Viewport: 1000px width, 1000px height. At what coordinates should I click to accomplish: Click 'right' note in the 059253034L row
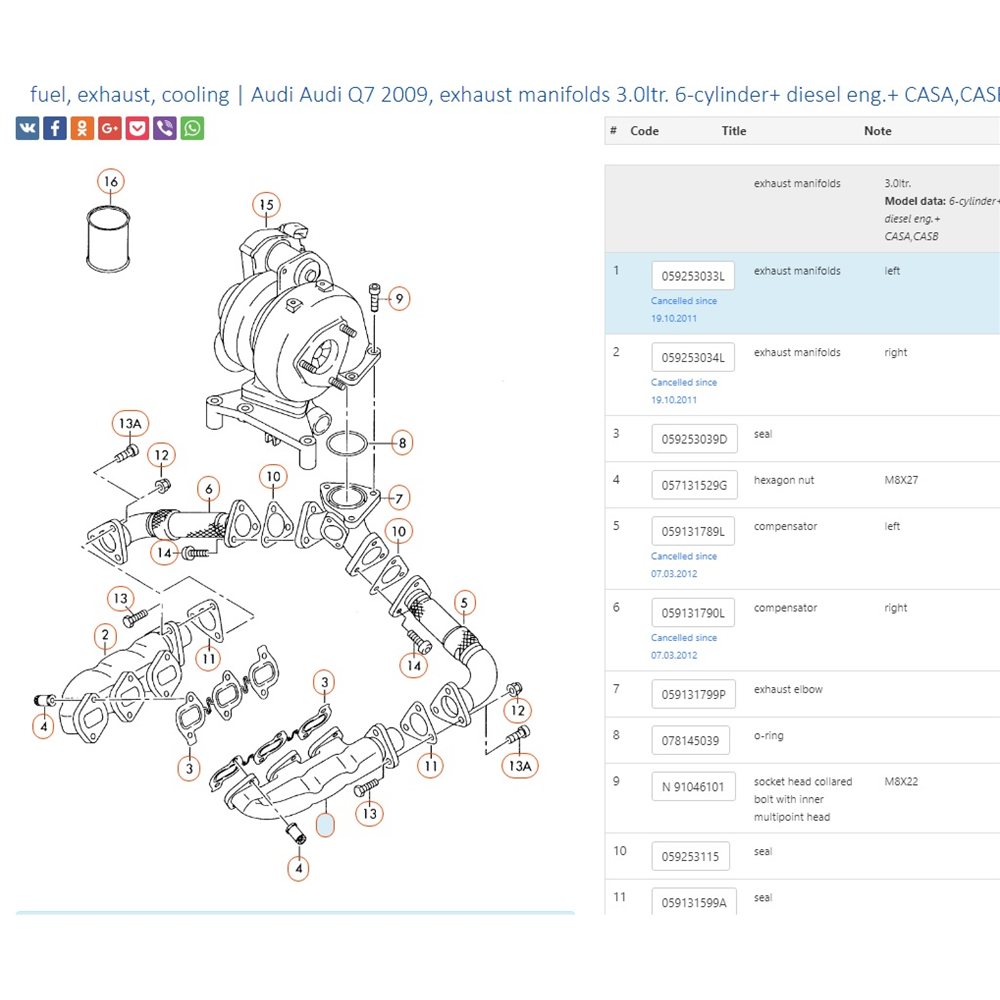[x=895, y=353]
